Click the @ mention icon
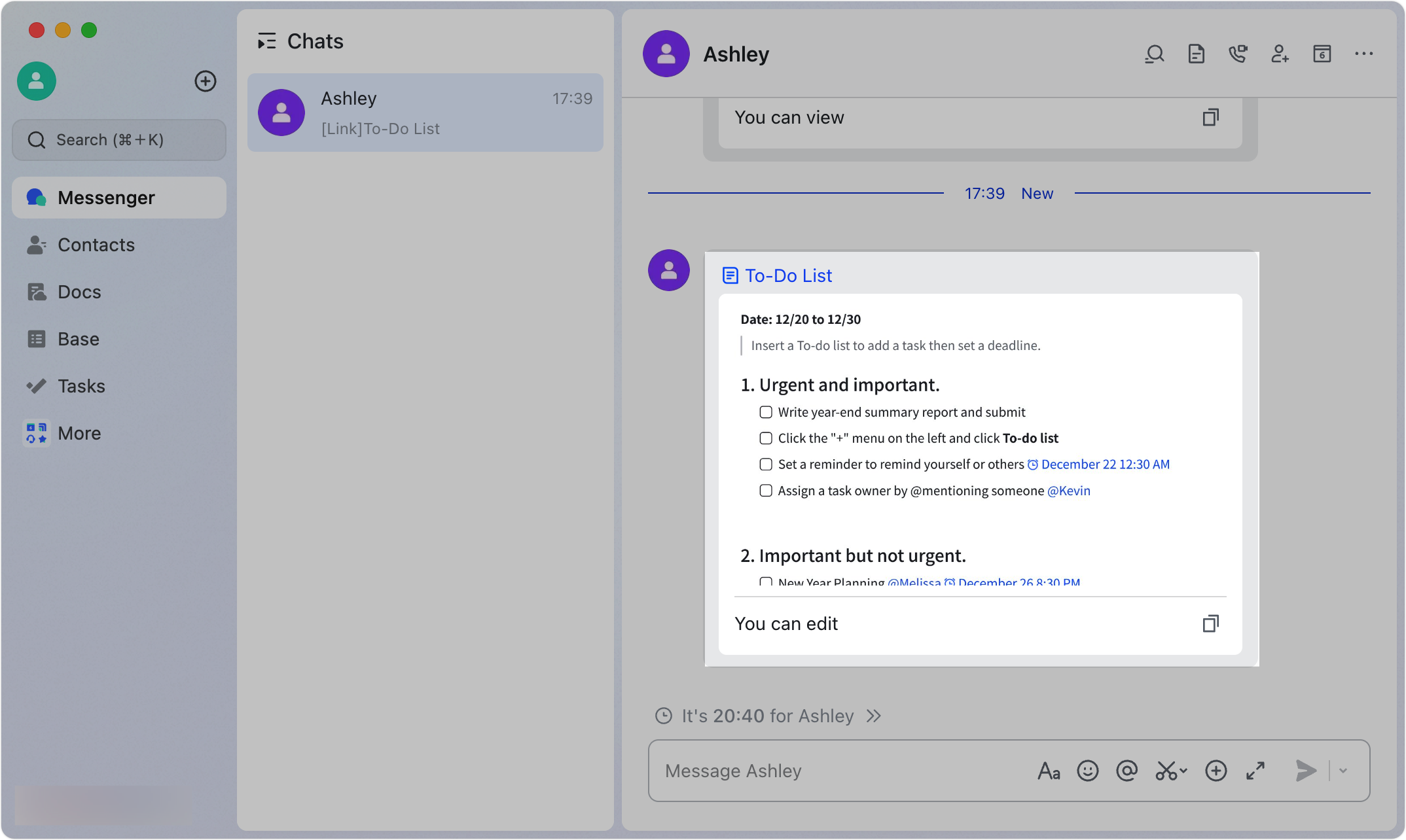 click(x=1127, y=771)
